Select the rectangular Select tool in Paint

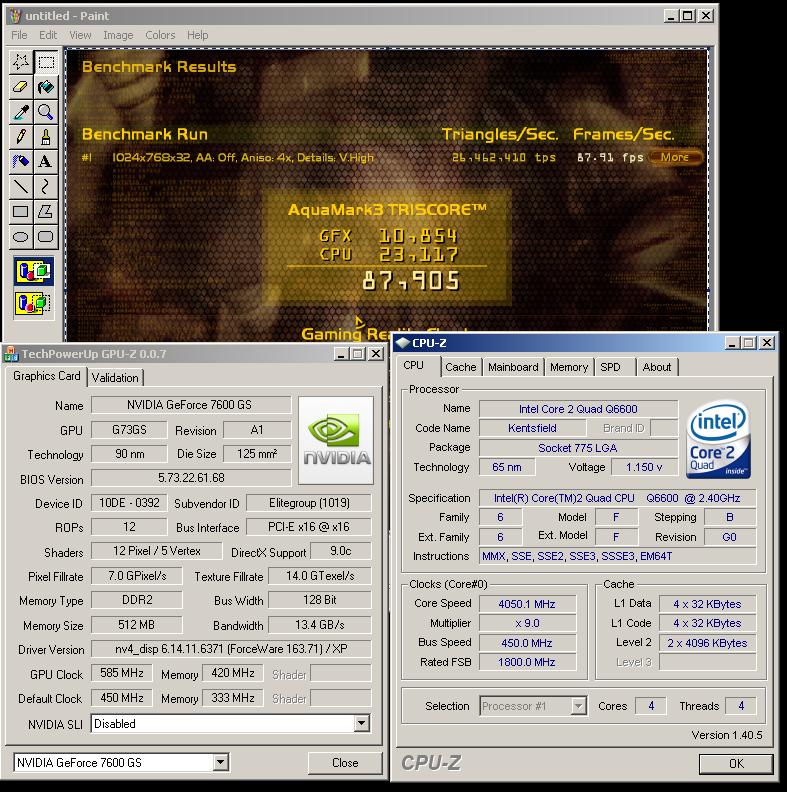click(46, 62)
